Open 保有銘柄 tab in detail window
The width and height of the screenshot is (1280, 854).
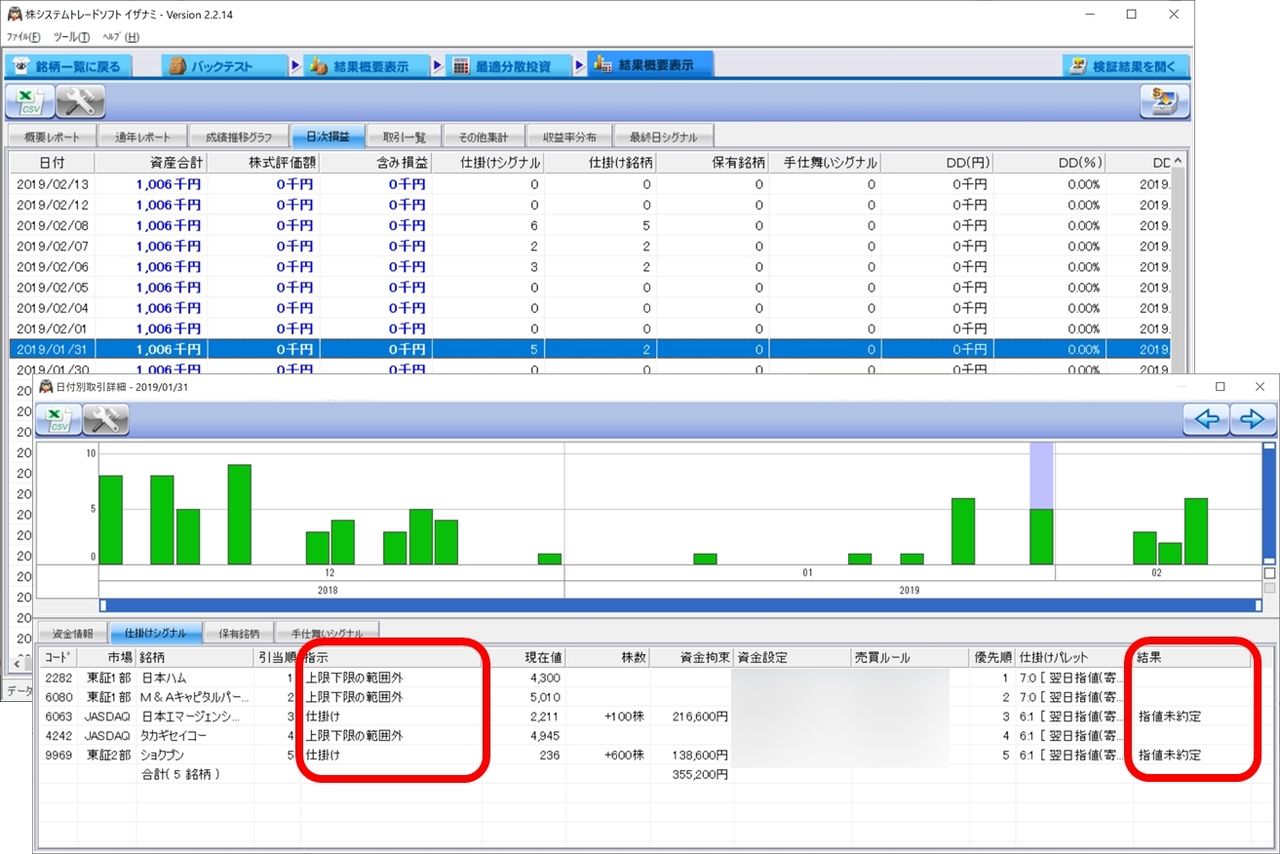click(239, 633)
